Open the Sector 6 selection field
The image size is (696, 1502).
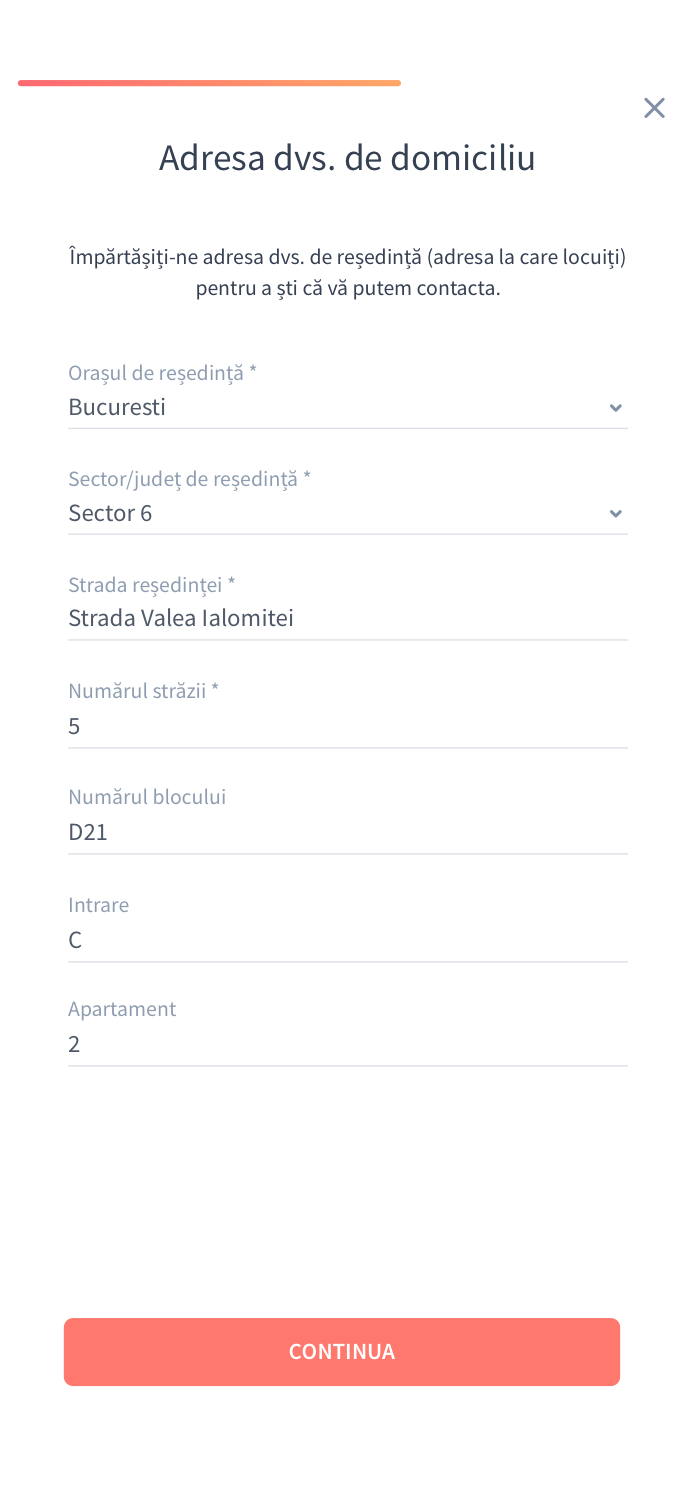330,514
